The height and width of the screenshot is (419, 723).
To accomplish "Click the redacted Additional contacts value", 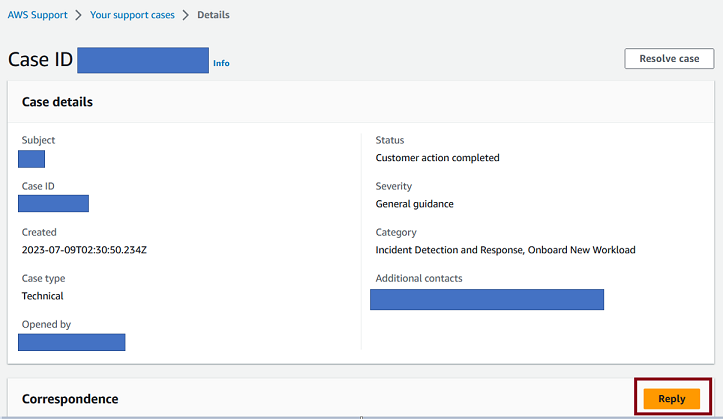I will tap(487, 299).
